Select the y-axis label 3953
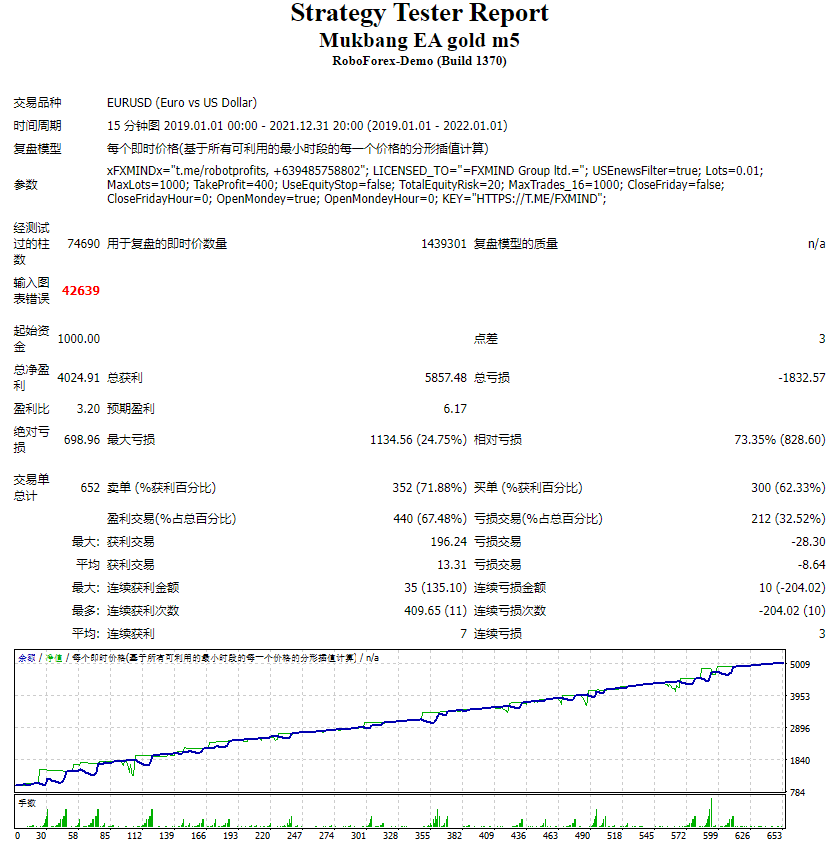The height and width of the screenshot is (841, 835). [x=800, y=697]
